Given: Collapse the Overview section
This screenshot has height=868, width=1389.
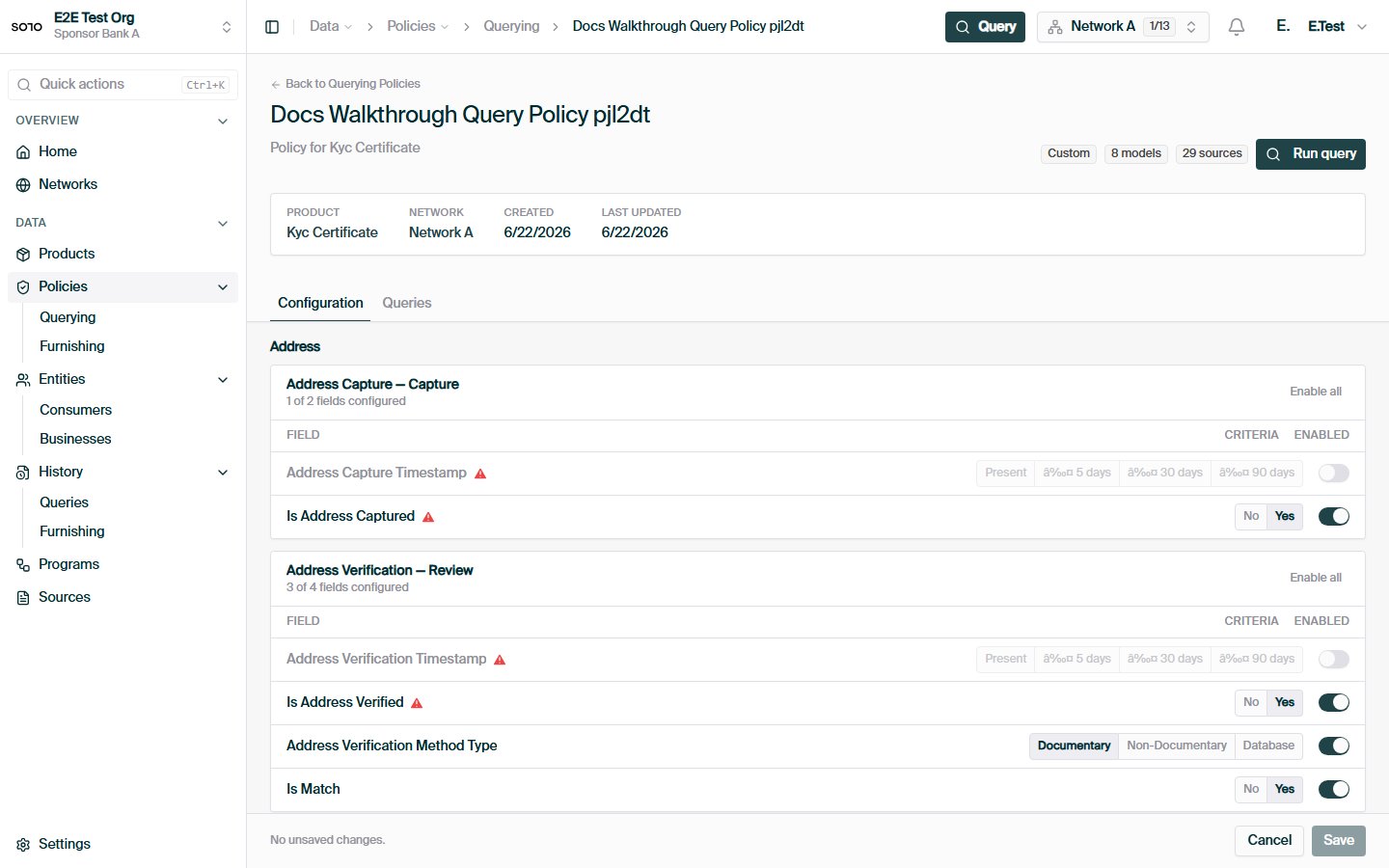Looking at the screenshot, I should pyautogui.click(x=223, y=122).
